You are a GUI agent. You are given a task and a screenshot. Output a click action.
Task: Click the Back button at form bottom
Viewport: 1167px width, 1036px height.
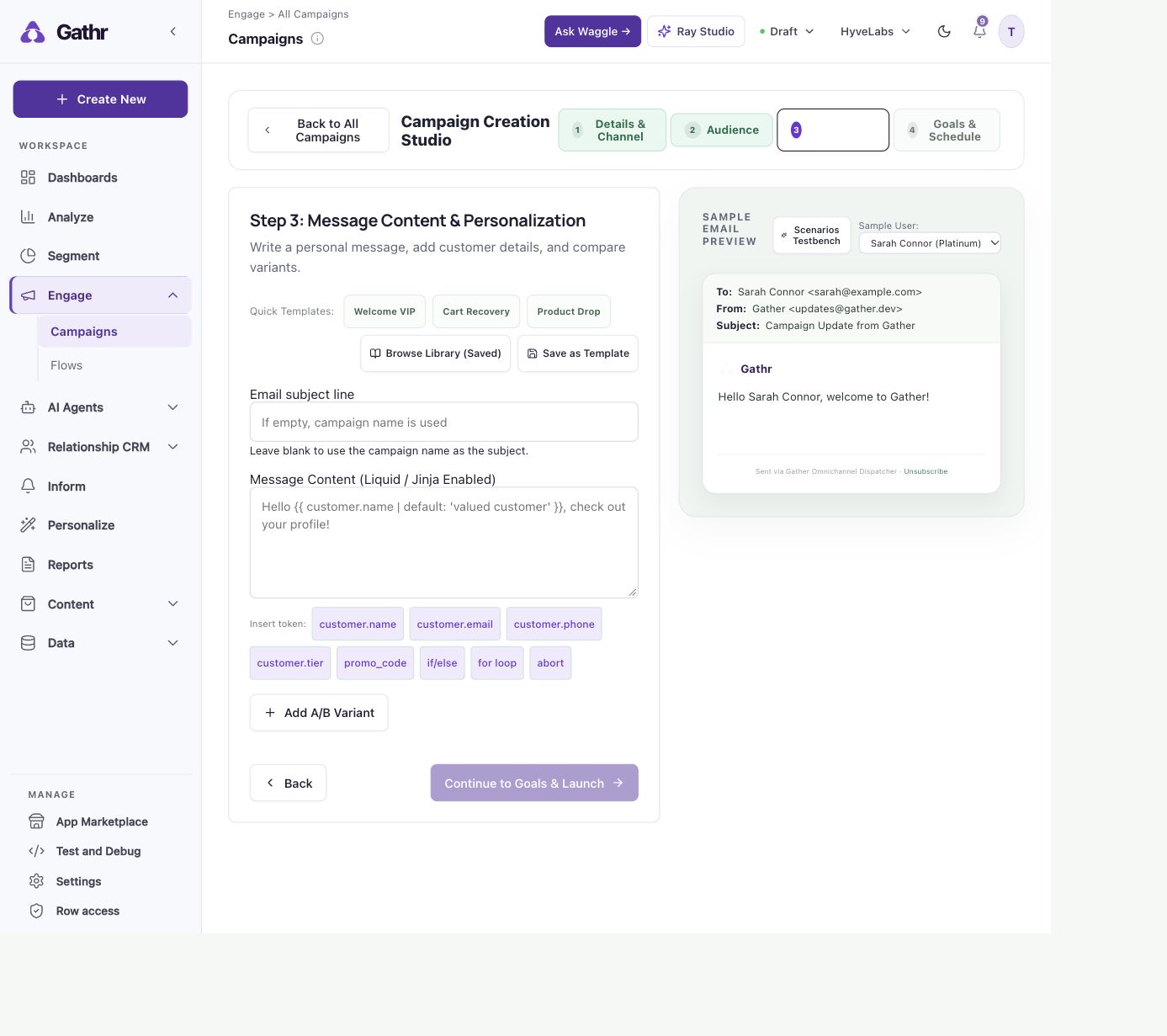pos(288,783)
